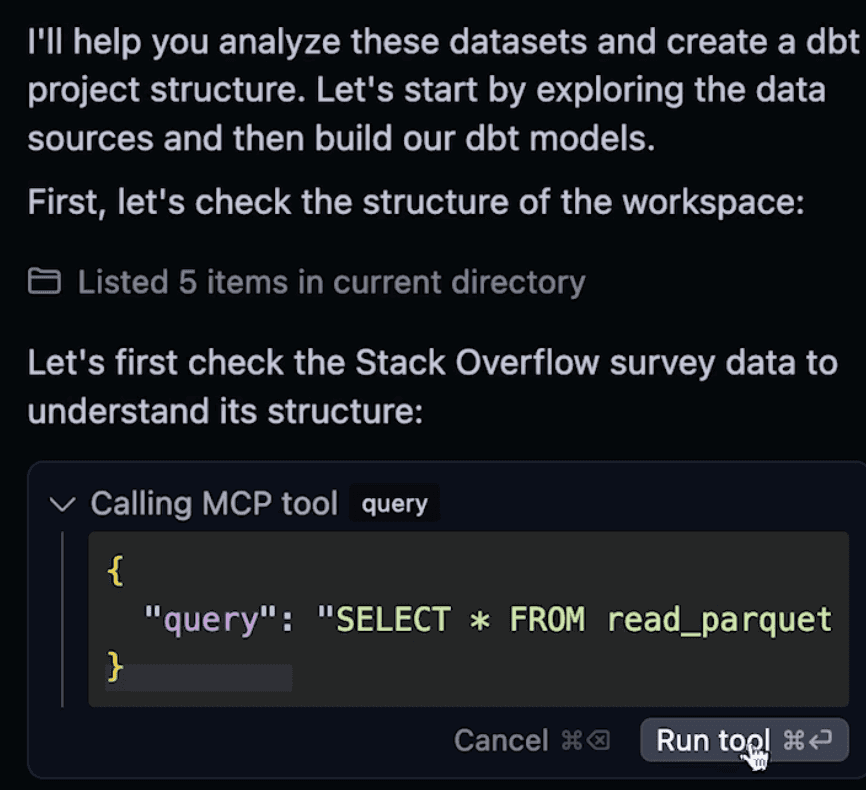Click the ⌘⌫ shortcut icon next to Cancel
The width and height of the screenshot is (866, 790).
coord(584,741)
